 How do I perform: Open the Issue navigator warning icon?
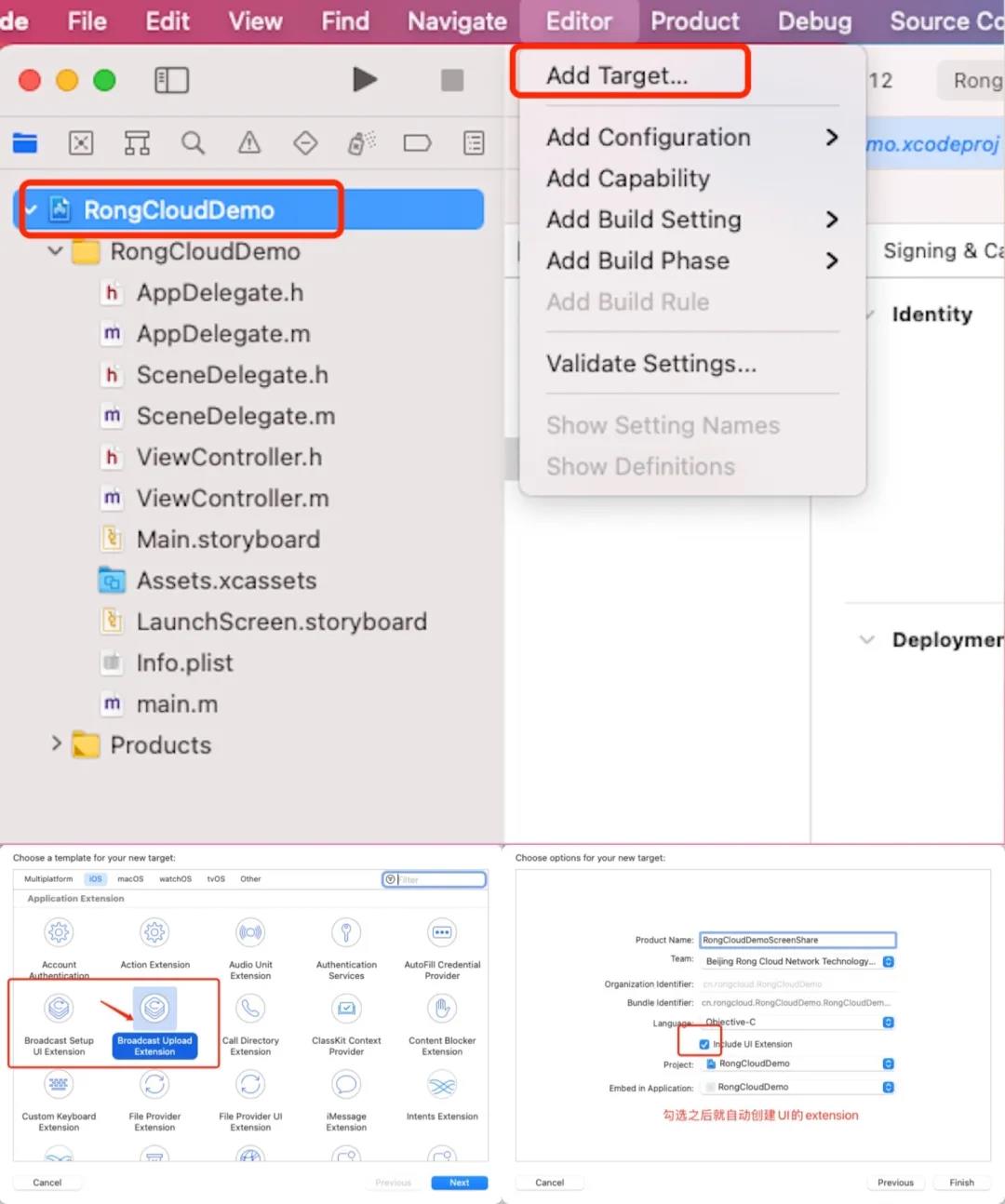pos(249,142)
